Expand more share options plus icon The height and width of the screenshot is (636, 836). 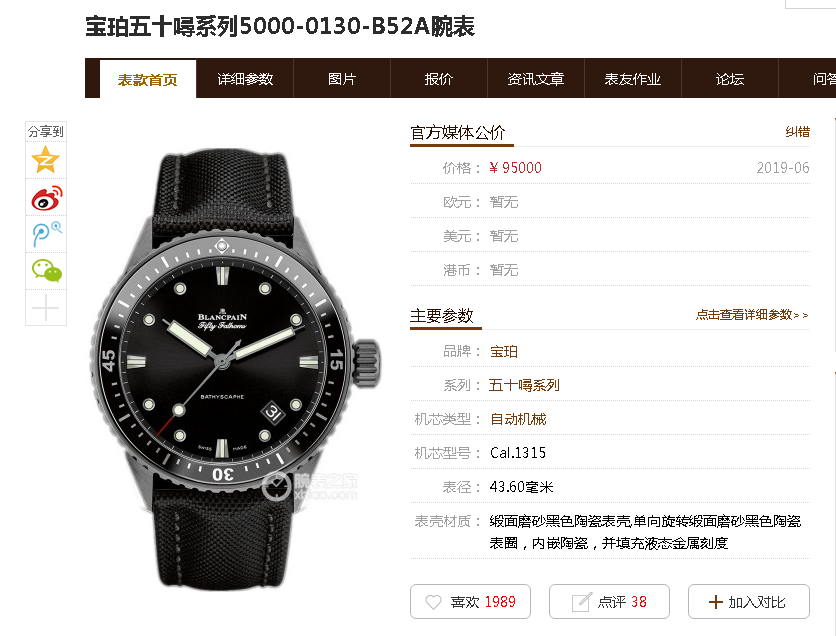click(45, 308)
